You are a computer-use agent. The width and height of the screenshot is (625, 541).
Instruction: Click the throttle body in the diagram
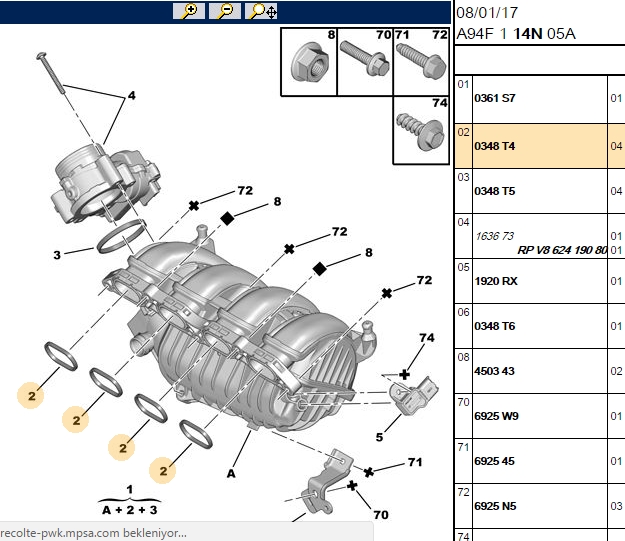point(105,183)
